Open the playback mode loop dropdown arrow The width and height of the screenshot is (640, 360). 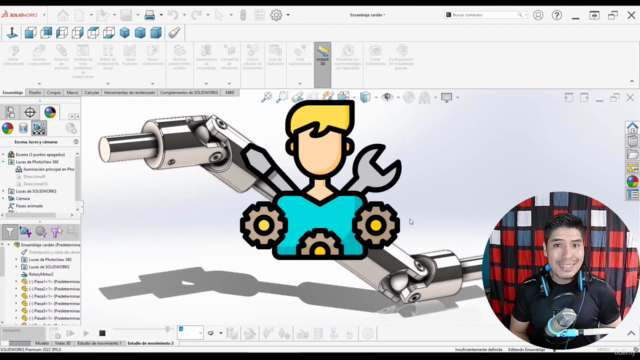(221, 333)
